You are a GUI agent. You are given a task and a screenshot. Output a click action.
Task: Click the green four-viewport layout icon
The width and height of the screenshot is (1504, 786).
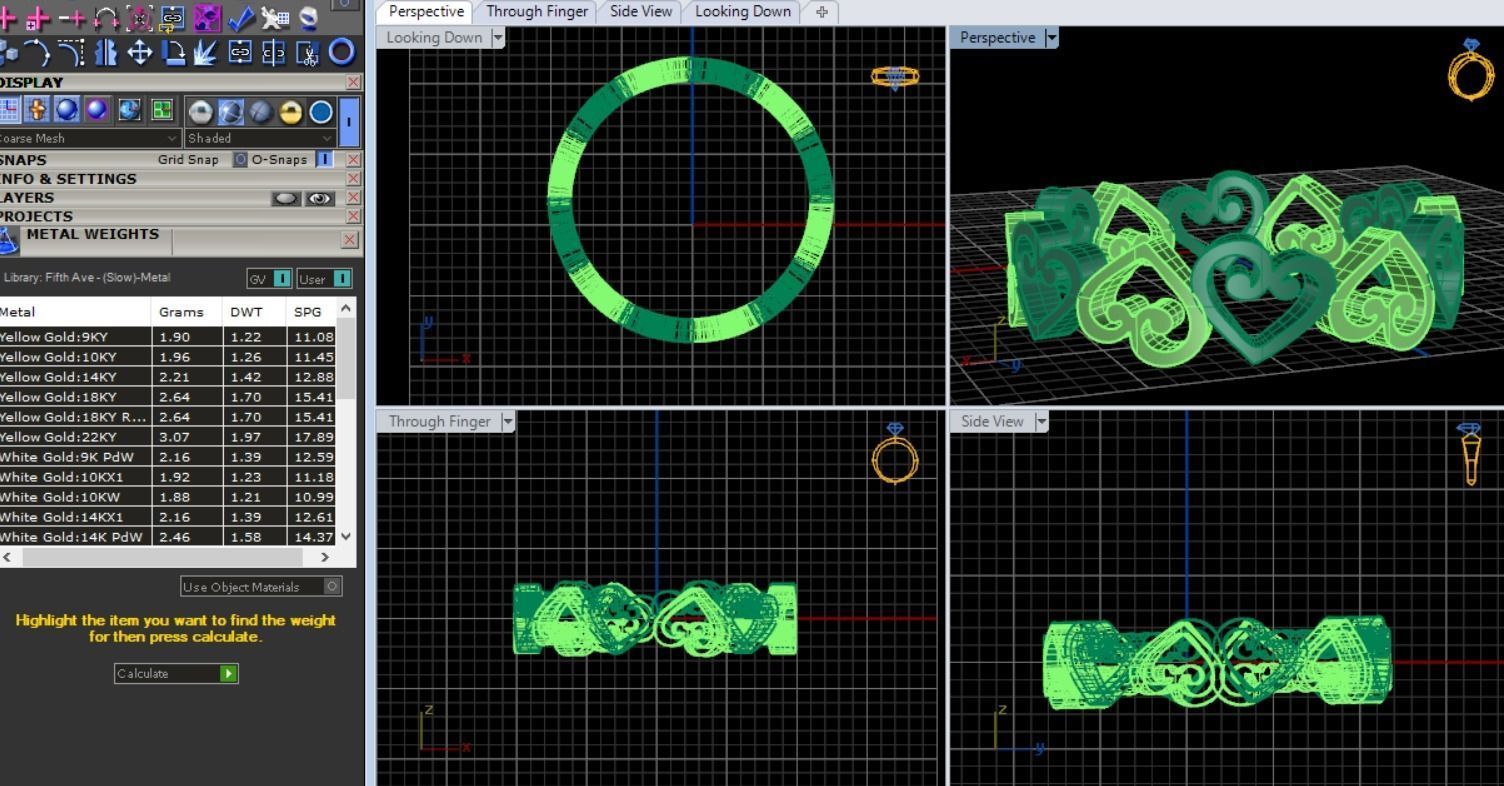tap(162, 111)
